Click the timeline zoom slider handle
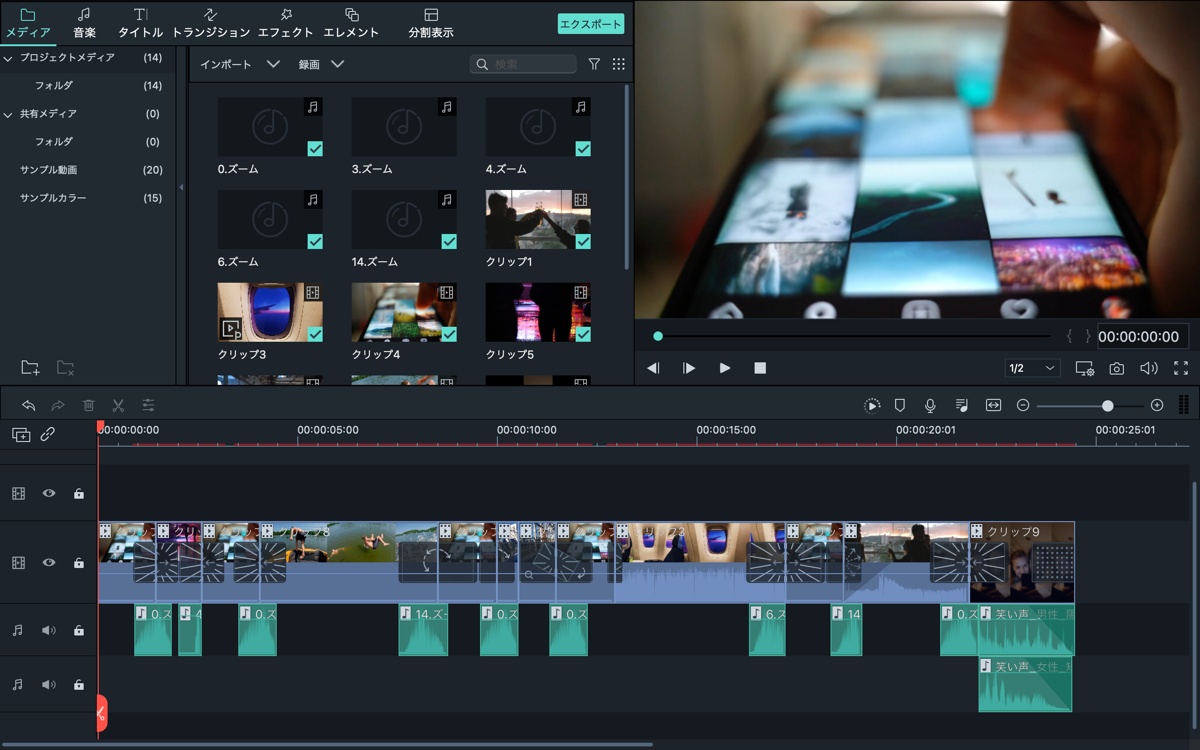The height and width of the screenshot is (750, 1200). coord(1107,405)
